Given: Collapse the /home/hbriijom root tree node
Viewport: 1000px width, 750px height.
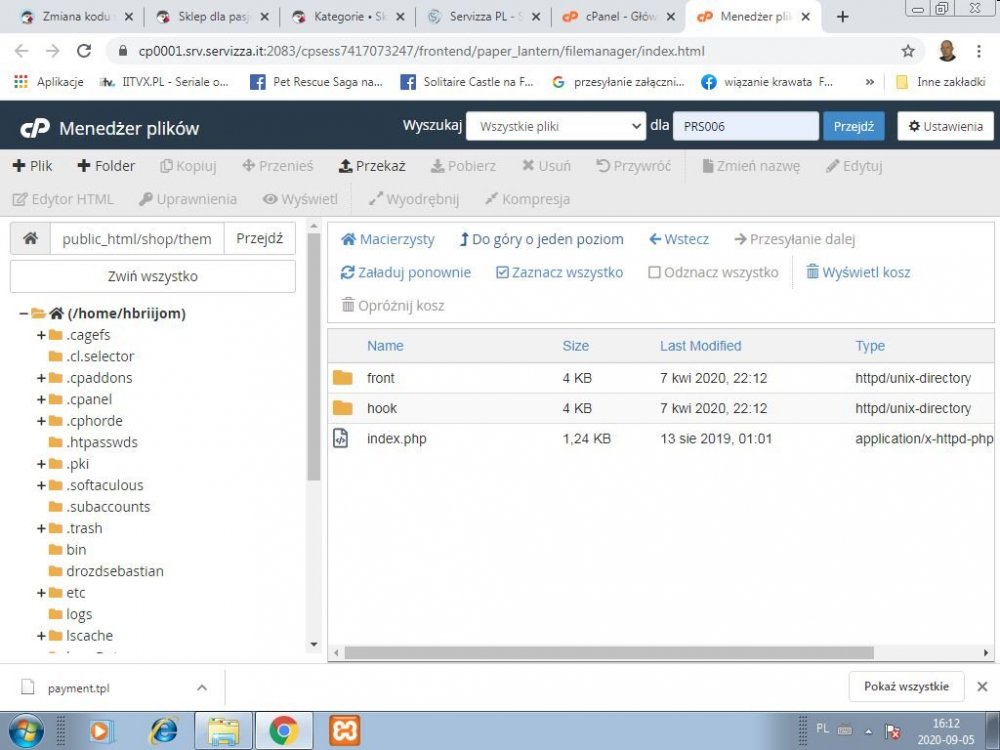Looking at the screenshot, I should coord(24,313).
